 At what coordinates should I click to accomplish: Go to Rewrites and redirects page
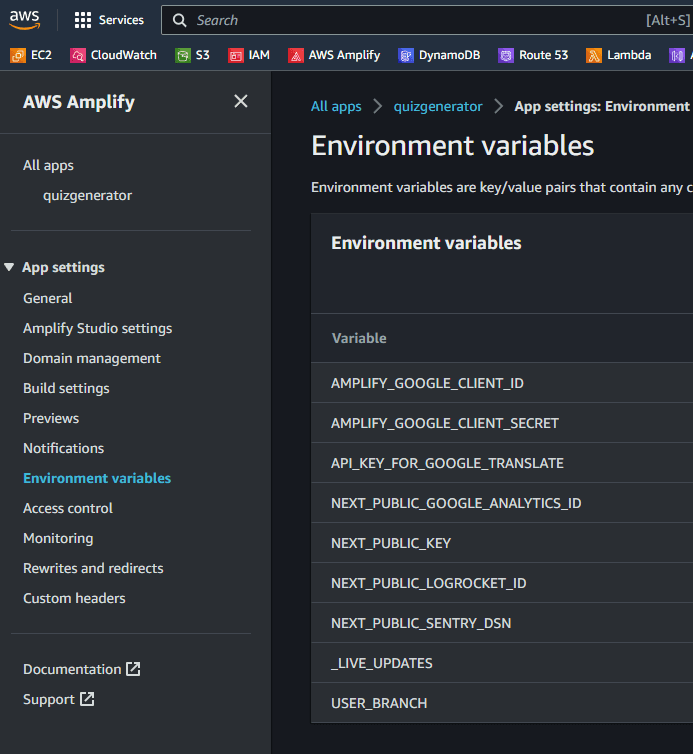93,568
